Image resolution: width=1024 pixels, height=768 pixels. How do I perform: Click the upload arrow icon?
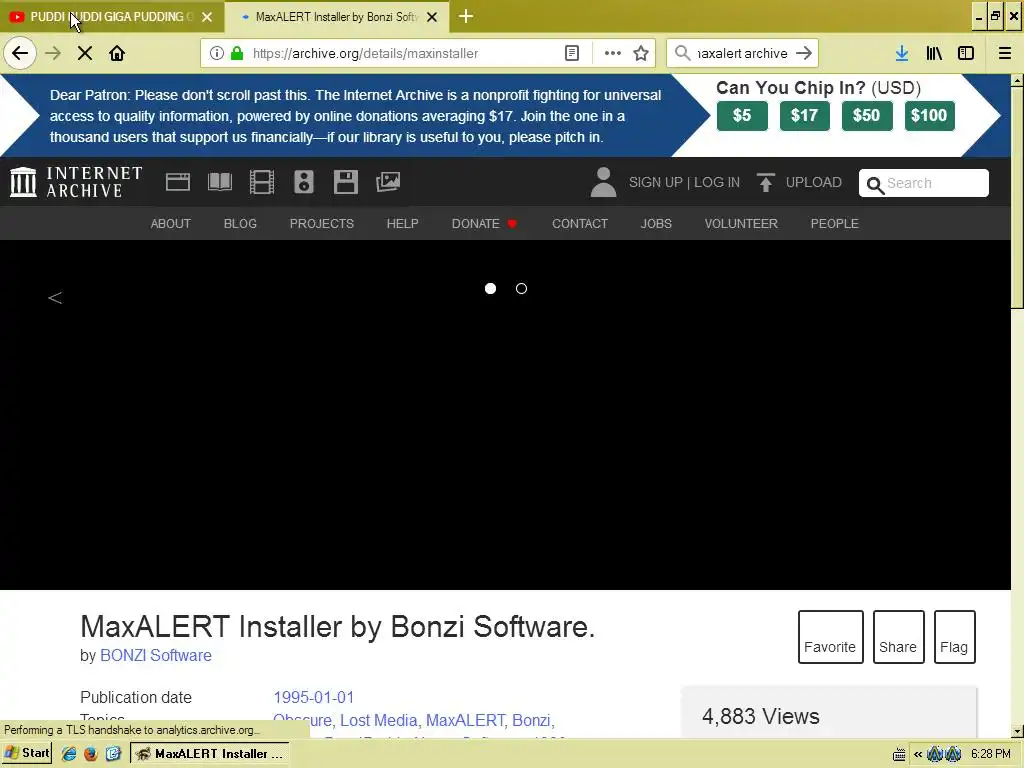click(765, 182)
